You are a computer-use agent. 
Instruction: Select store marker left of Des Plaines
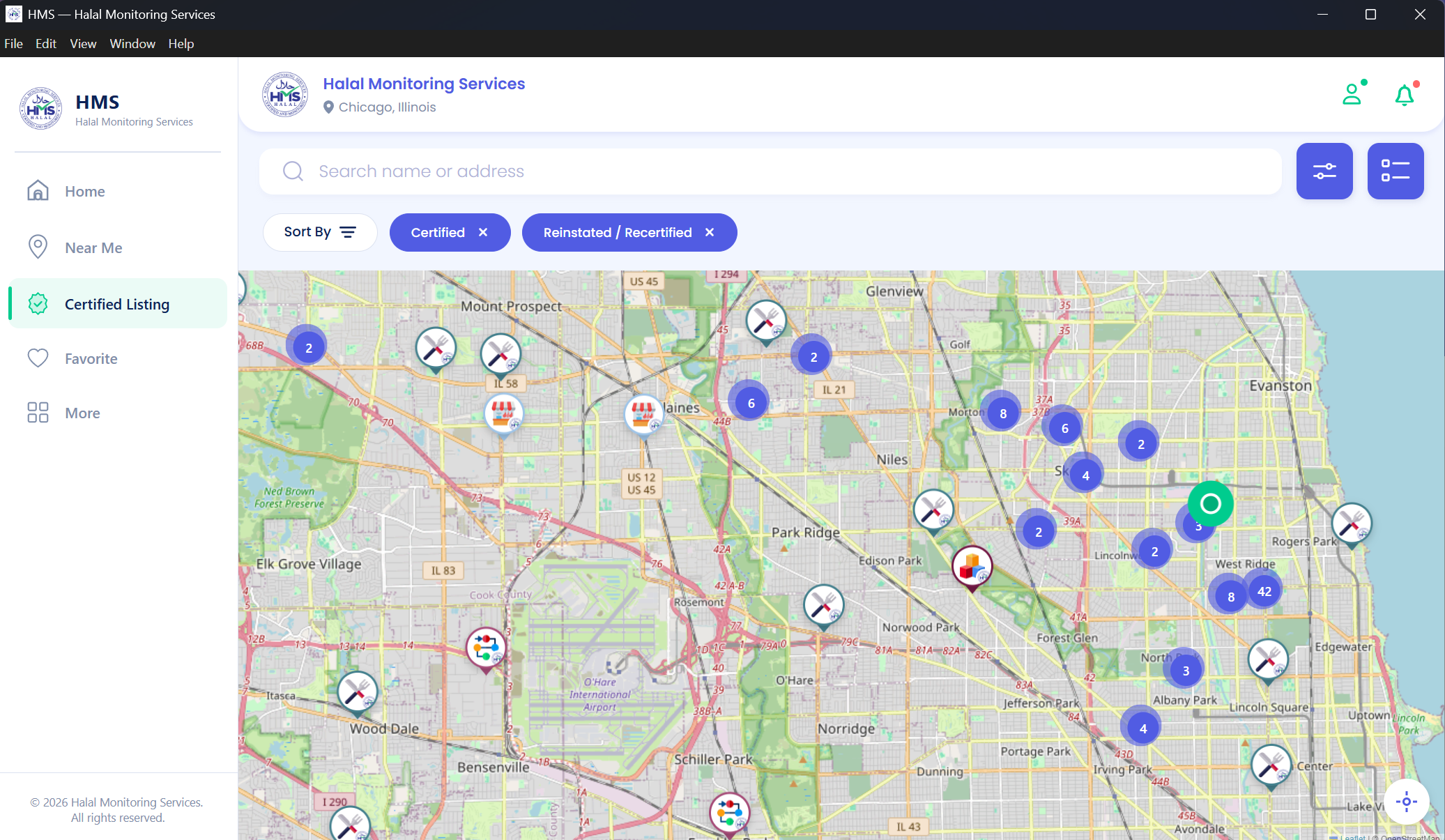643,415
